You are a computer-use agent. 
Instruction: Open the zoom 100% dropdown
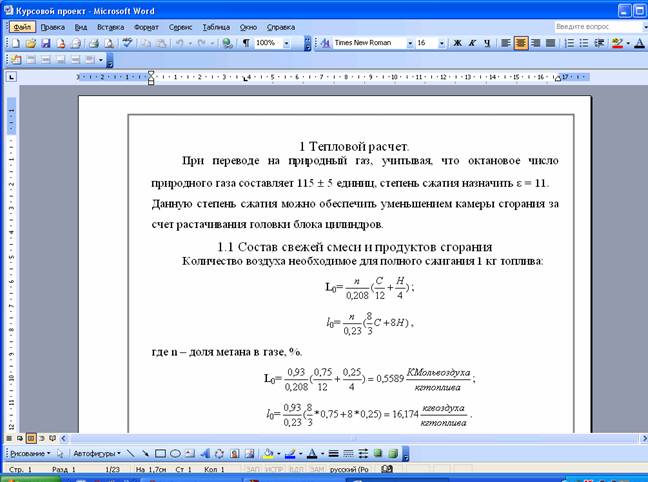[x=286, y=43]
